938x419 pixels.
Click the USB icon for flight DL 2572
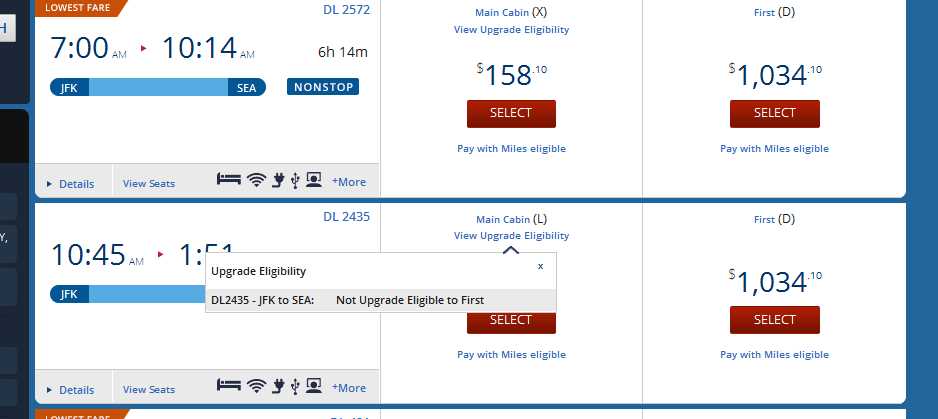[296, 181]
